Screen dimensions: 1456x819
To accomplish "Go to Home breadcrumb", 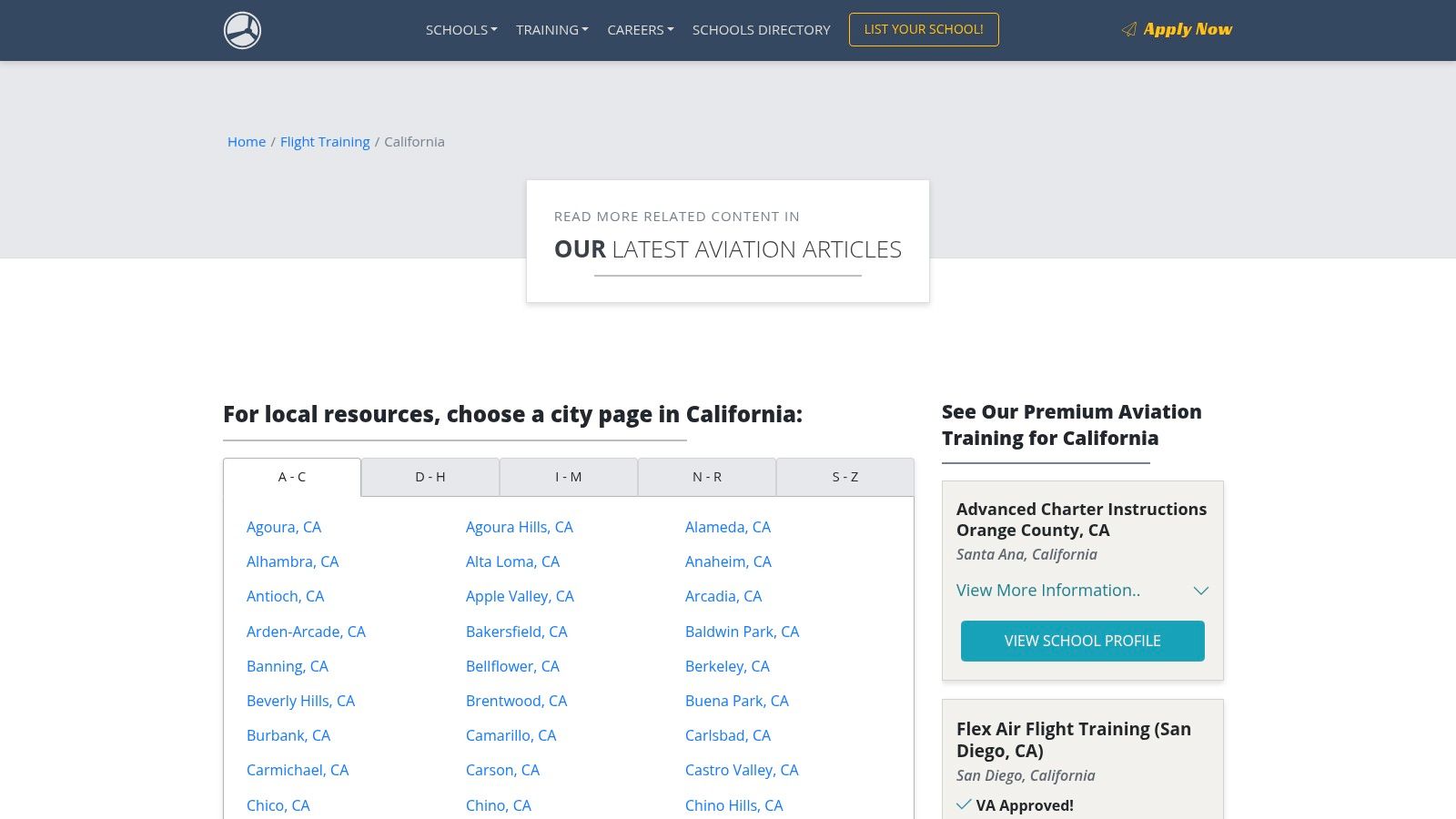I will (247, 142).
